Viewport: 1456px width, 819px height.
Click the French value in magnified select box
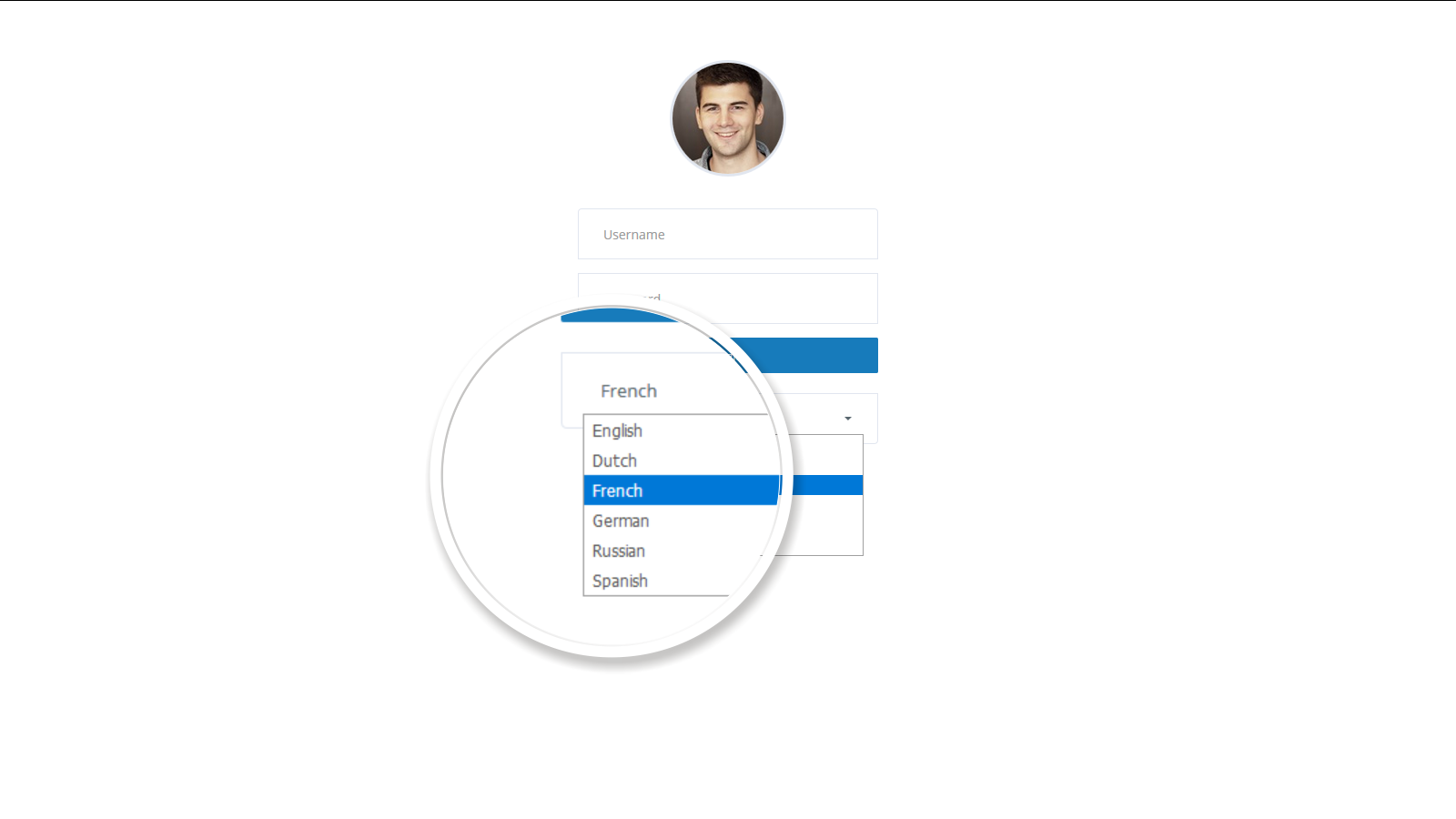629,391
